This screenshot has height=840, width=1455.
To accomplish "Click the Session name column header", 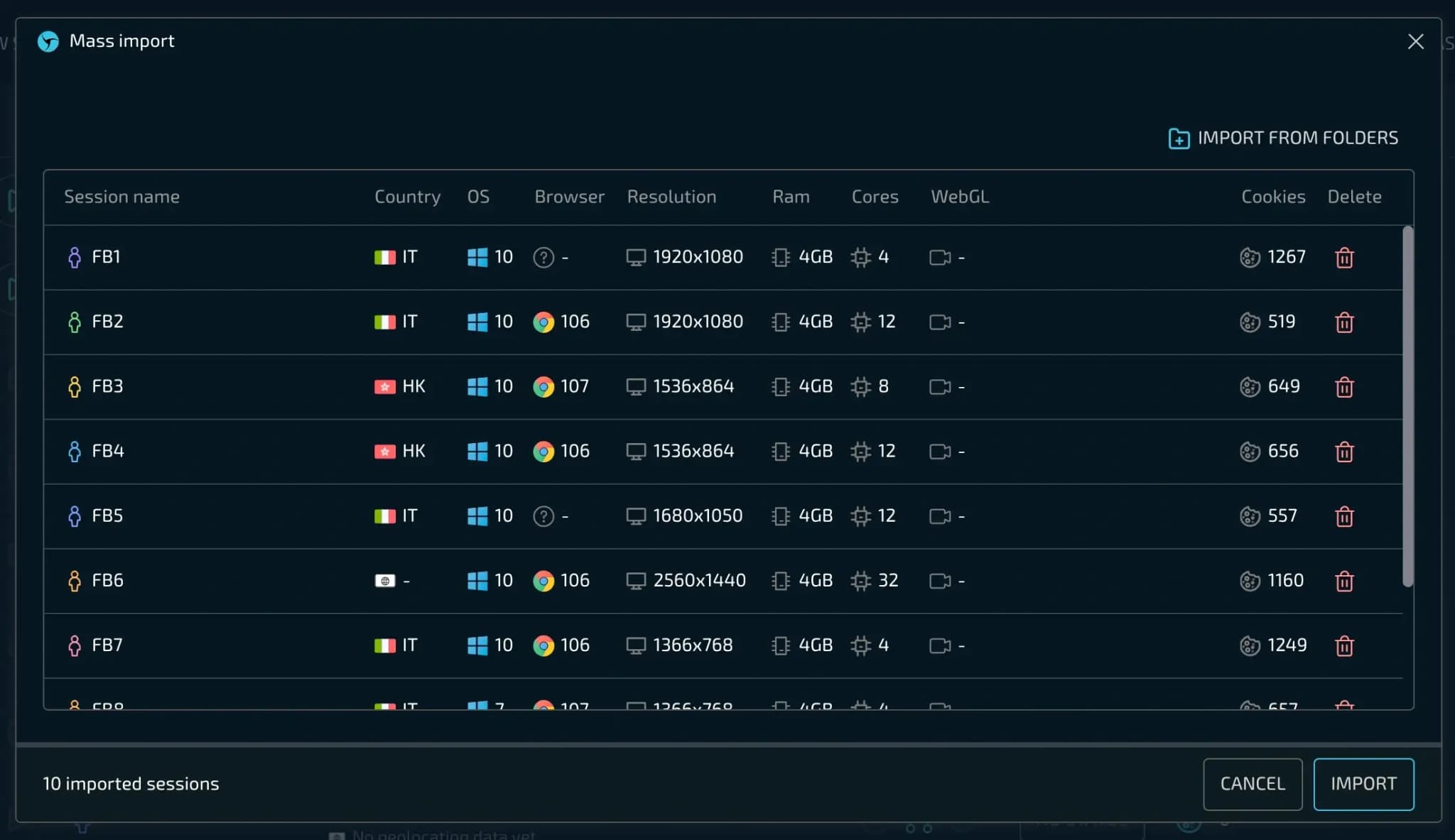I will coord(121,197).
